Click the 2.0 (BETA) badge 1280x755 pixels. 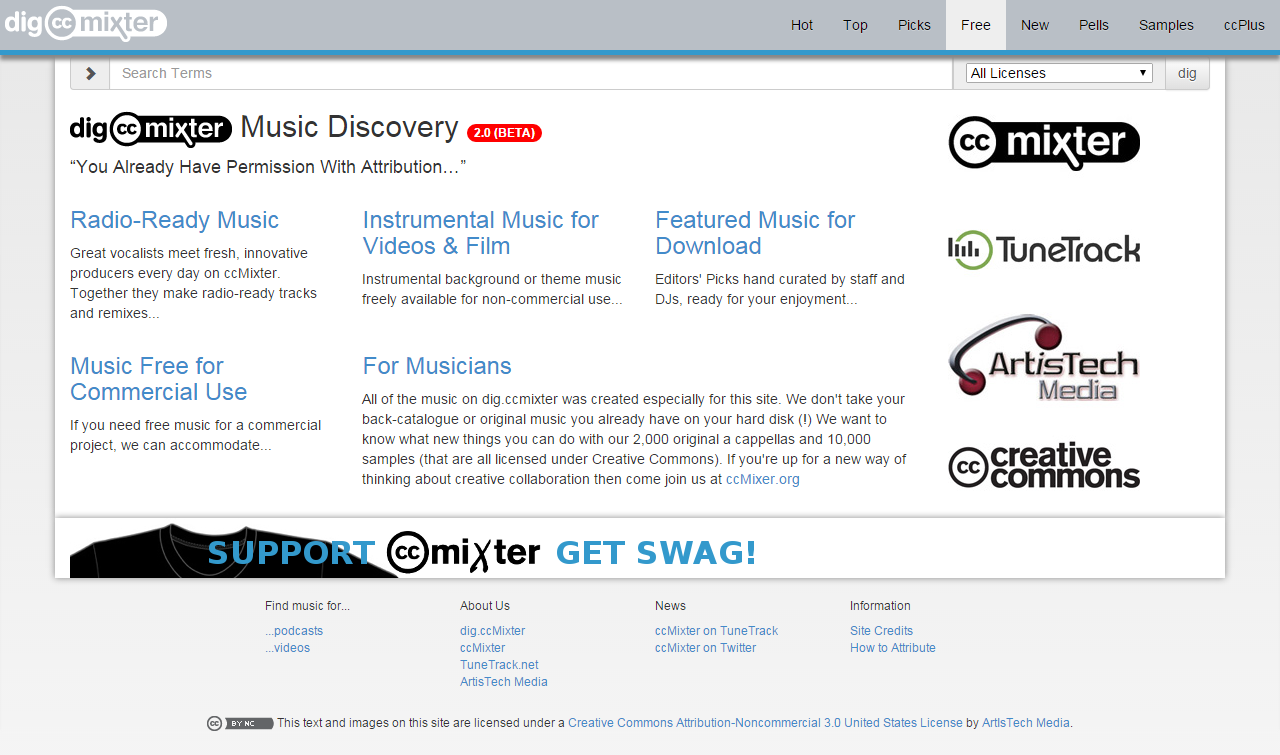click(x=504, y=133)
